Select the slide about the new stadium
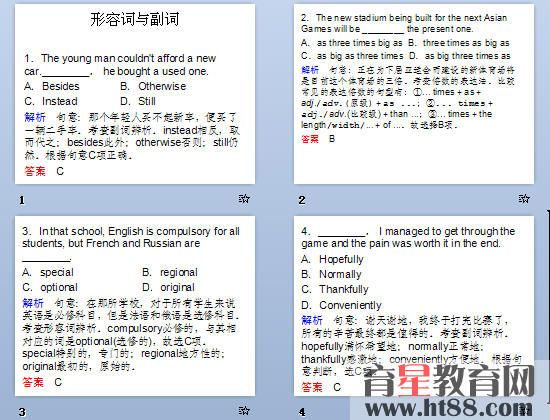Image resolution: width=550 pixels, height=420 pixels. coord(414,94)
